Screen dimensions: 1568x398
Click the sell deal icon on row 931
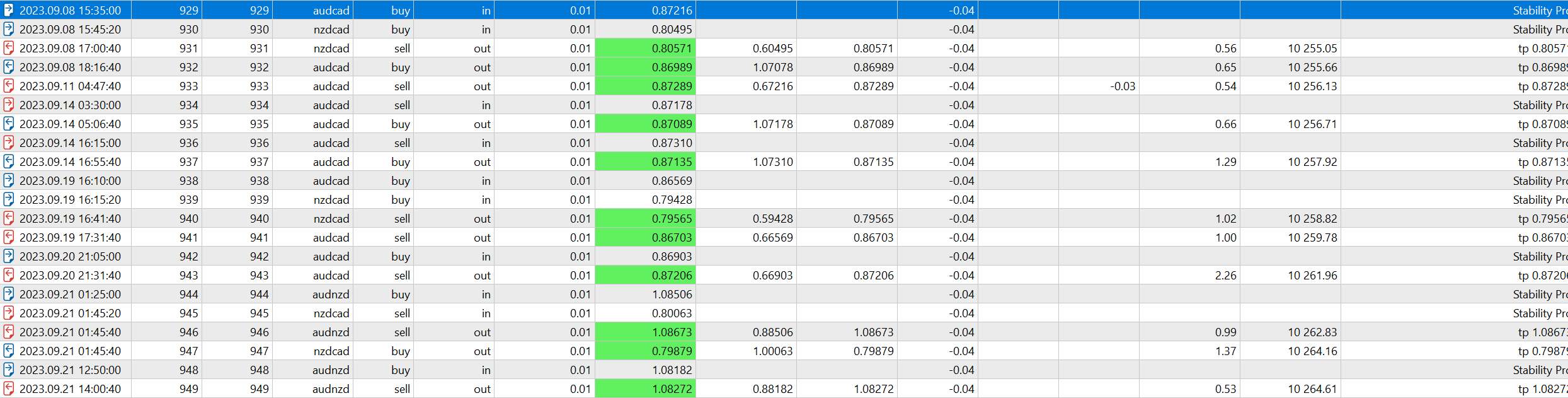[9, 48]
